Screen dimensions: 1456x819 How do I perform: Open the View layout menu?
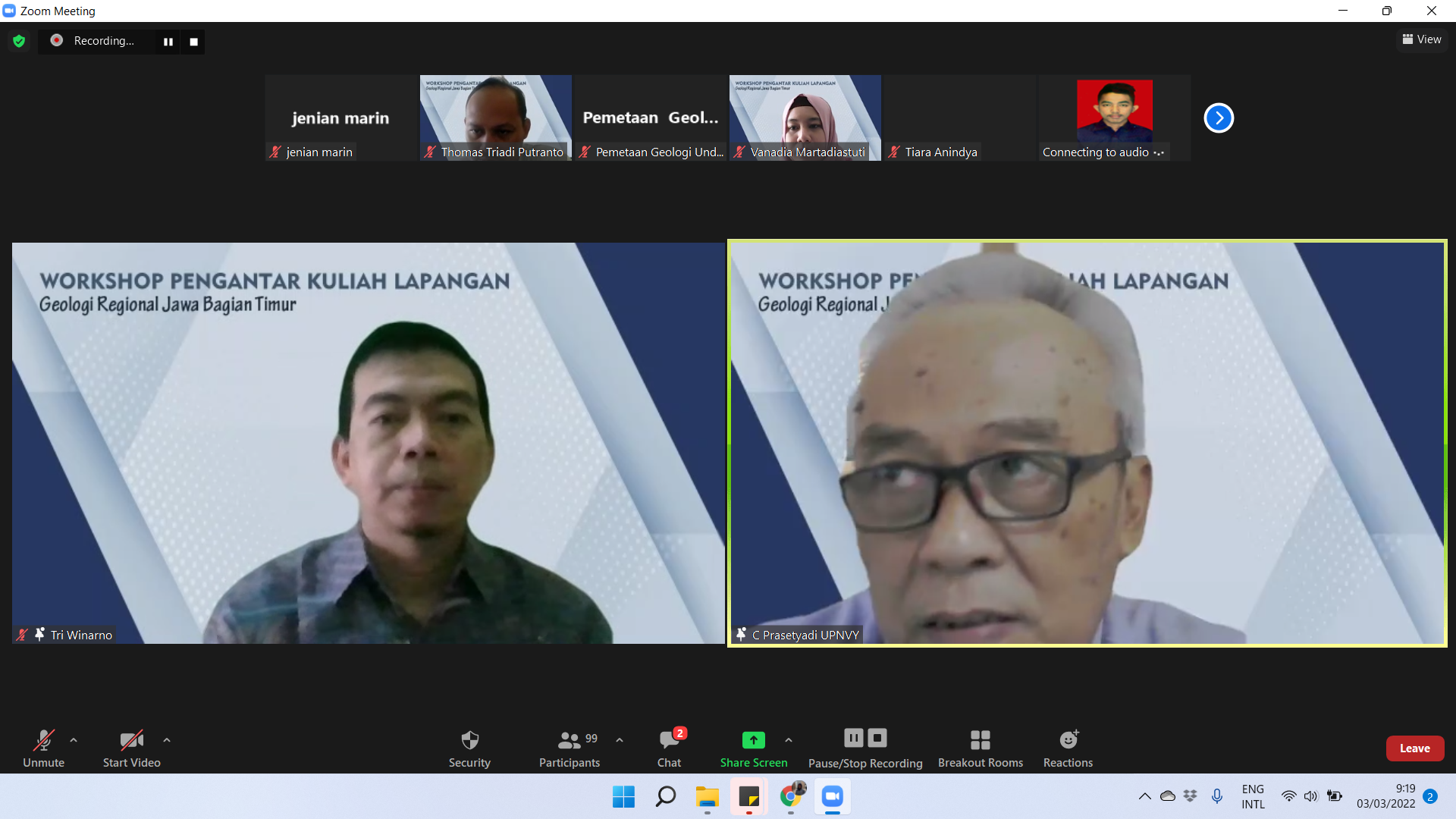tap(1422, 39)
